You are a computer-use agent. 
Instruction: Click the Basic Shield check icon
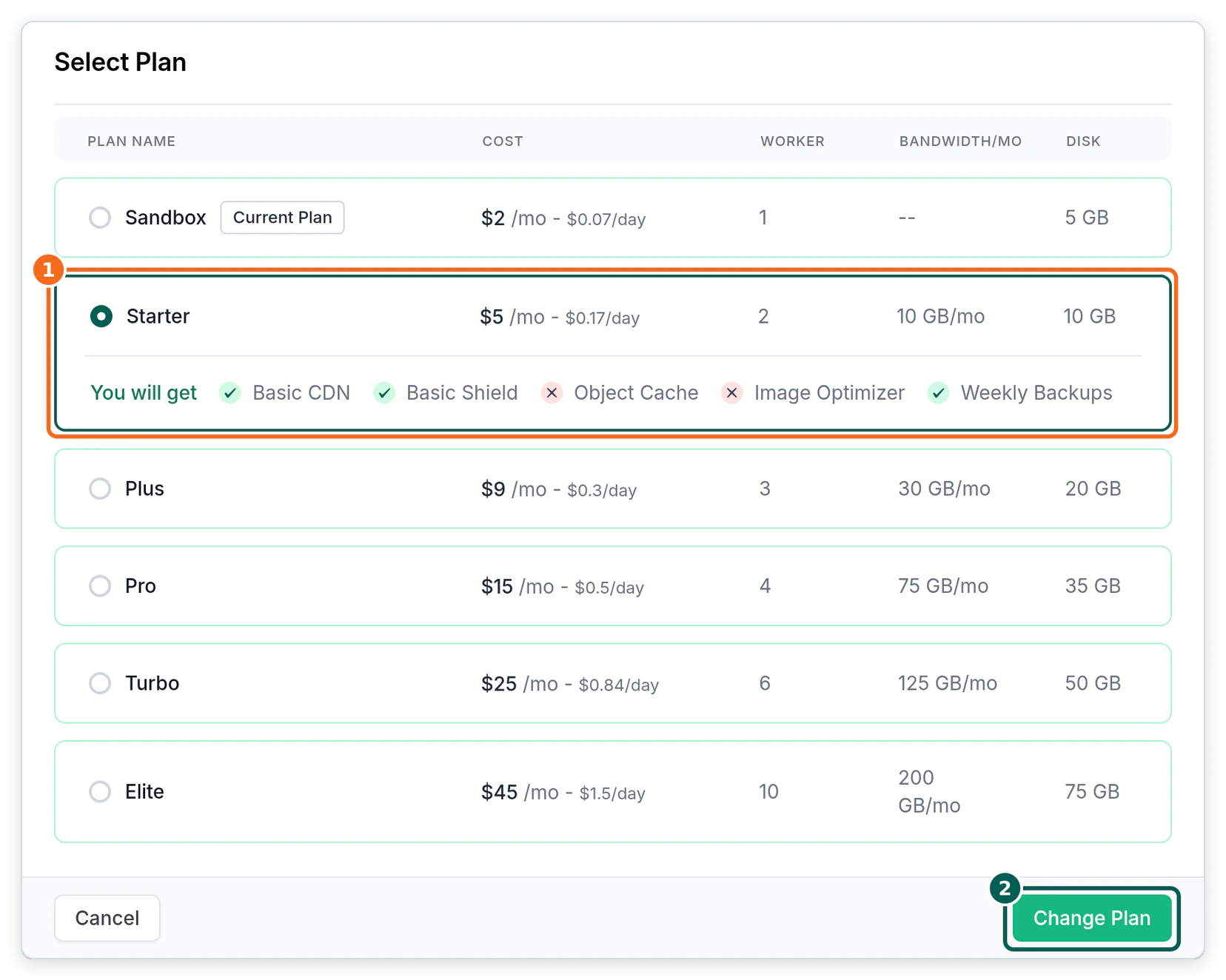pos(384,392)
